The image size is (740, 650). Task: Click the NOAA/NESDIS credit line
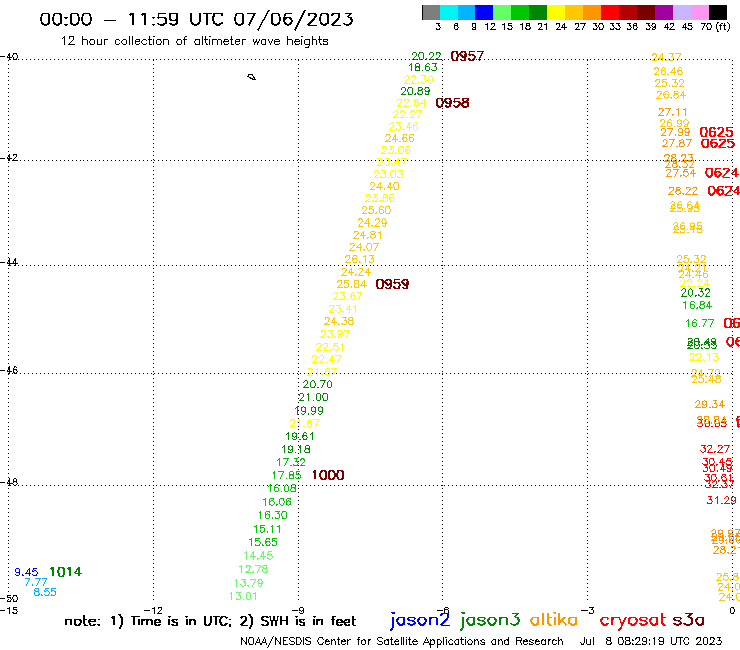coord(402,642)
